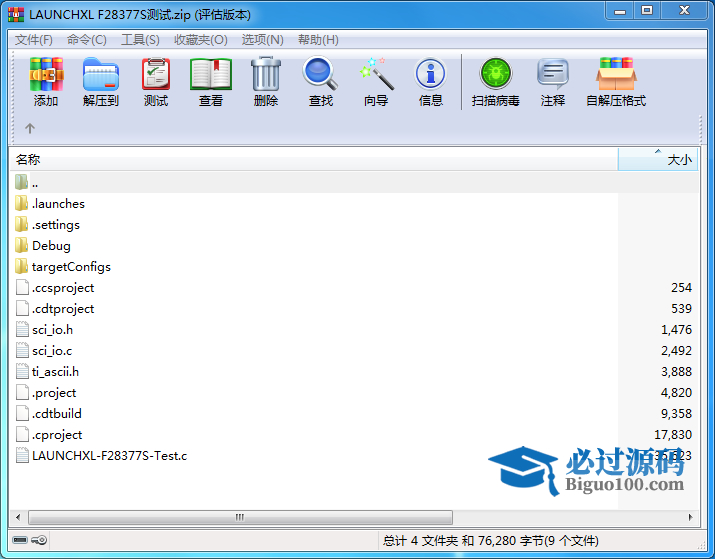Launch the Wizard (向导) wand icon
The width and height of the screenshot is (715, 559).
point(376,74)
